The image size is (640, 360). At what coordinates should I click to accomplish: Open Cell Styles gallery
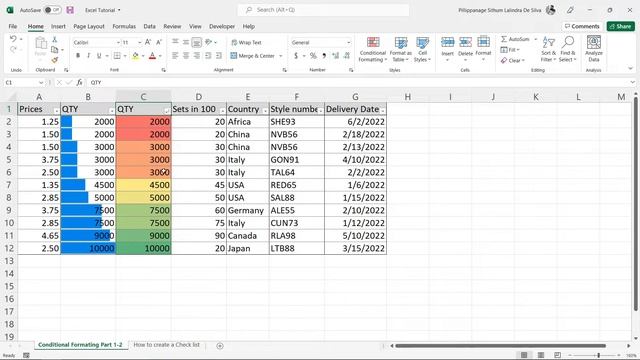pyautogui.click(x=422, y=49)
